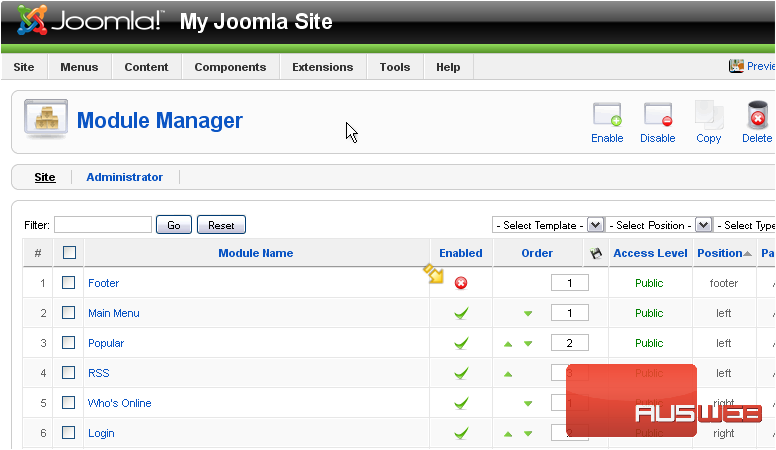776x450 pixels.
Task: Move the Popular module up
Action: click(508, 344)
